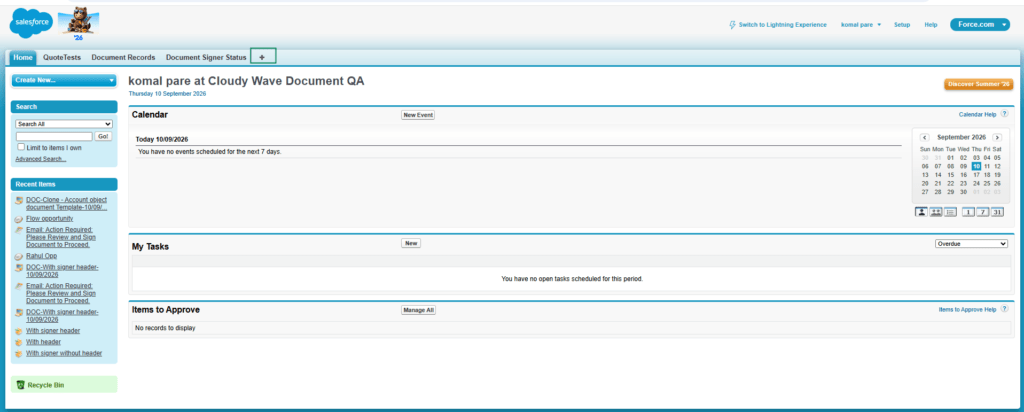Click the Help link in header
The height and width of the screenshot is (412, 1024).
(x=931, y=25)
